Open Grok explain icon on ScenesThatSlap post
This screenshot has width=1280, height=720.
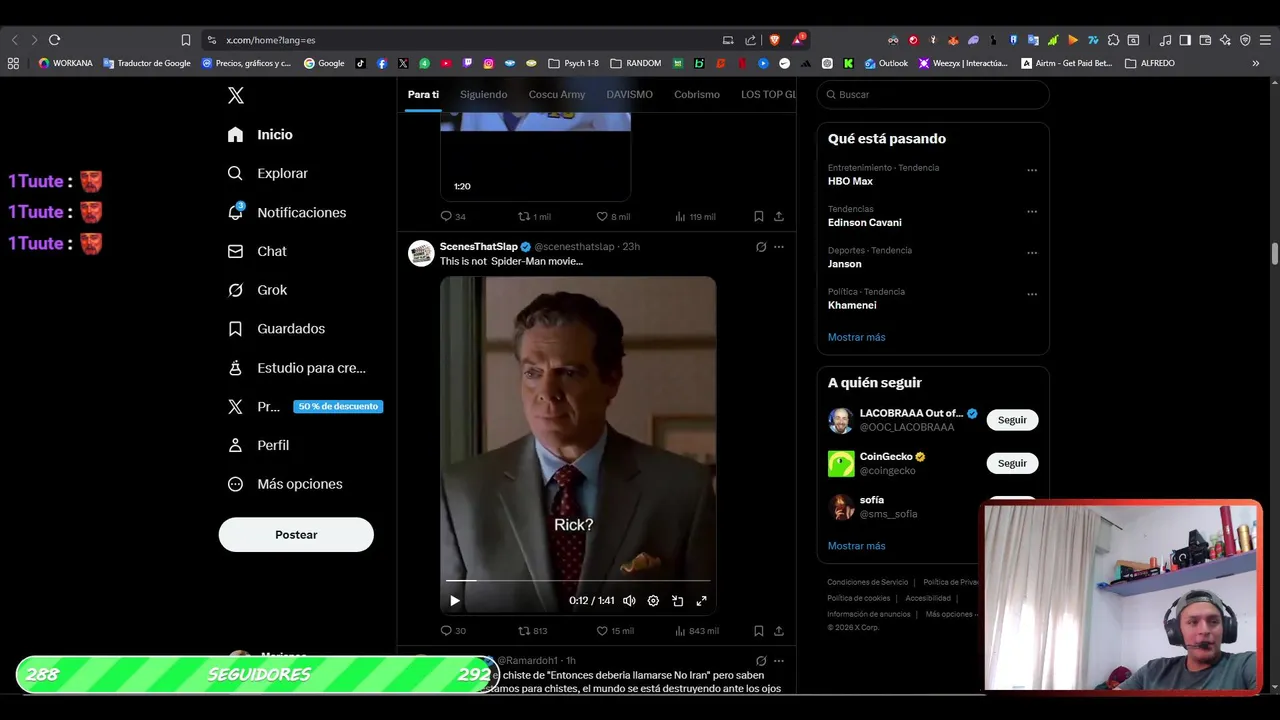761,247
